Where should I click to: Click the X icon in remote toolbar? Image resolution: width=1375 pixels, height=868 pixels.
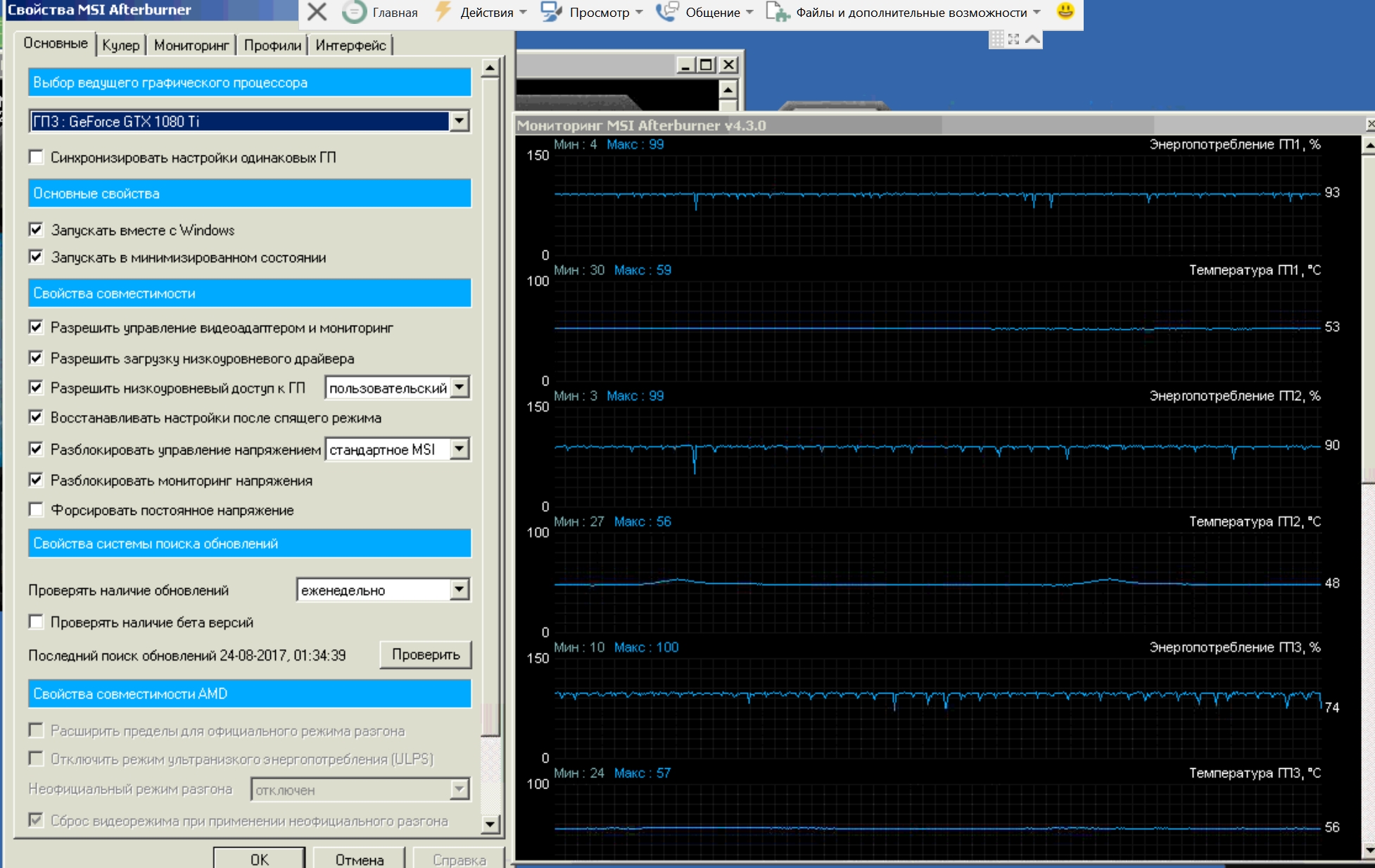point(317,12)
